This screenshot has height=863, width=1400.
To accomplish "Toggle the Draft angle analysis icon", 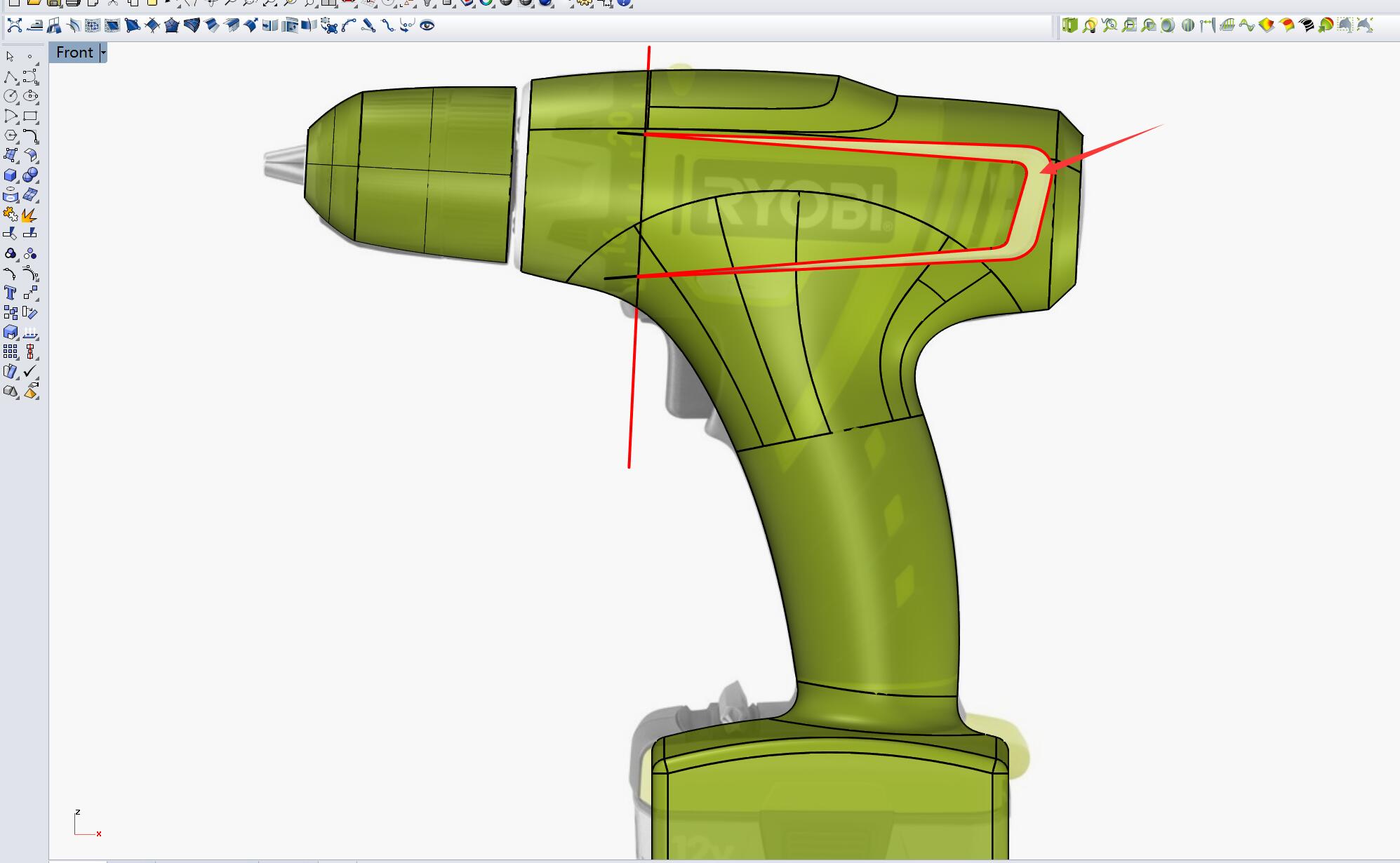I will point(1266,26).
